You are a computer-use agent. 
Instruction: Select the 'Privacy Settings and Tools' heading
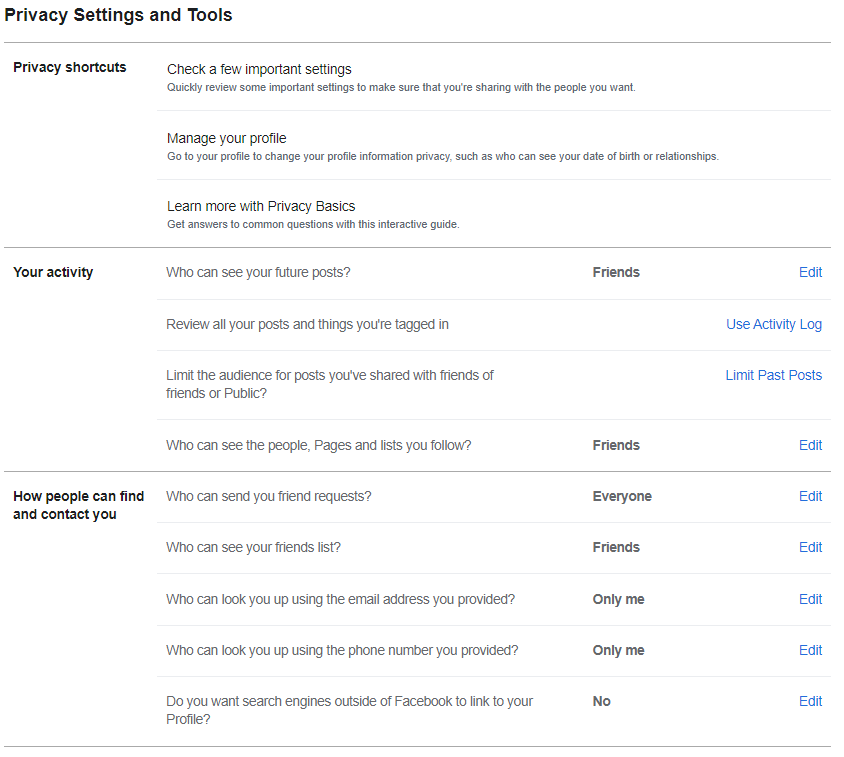coord(118,15)
